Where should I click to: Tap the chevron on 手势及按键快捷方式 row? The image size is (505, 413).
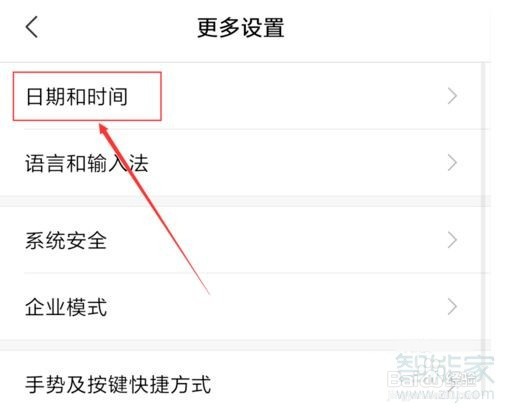click(x=452, y=385)
